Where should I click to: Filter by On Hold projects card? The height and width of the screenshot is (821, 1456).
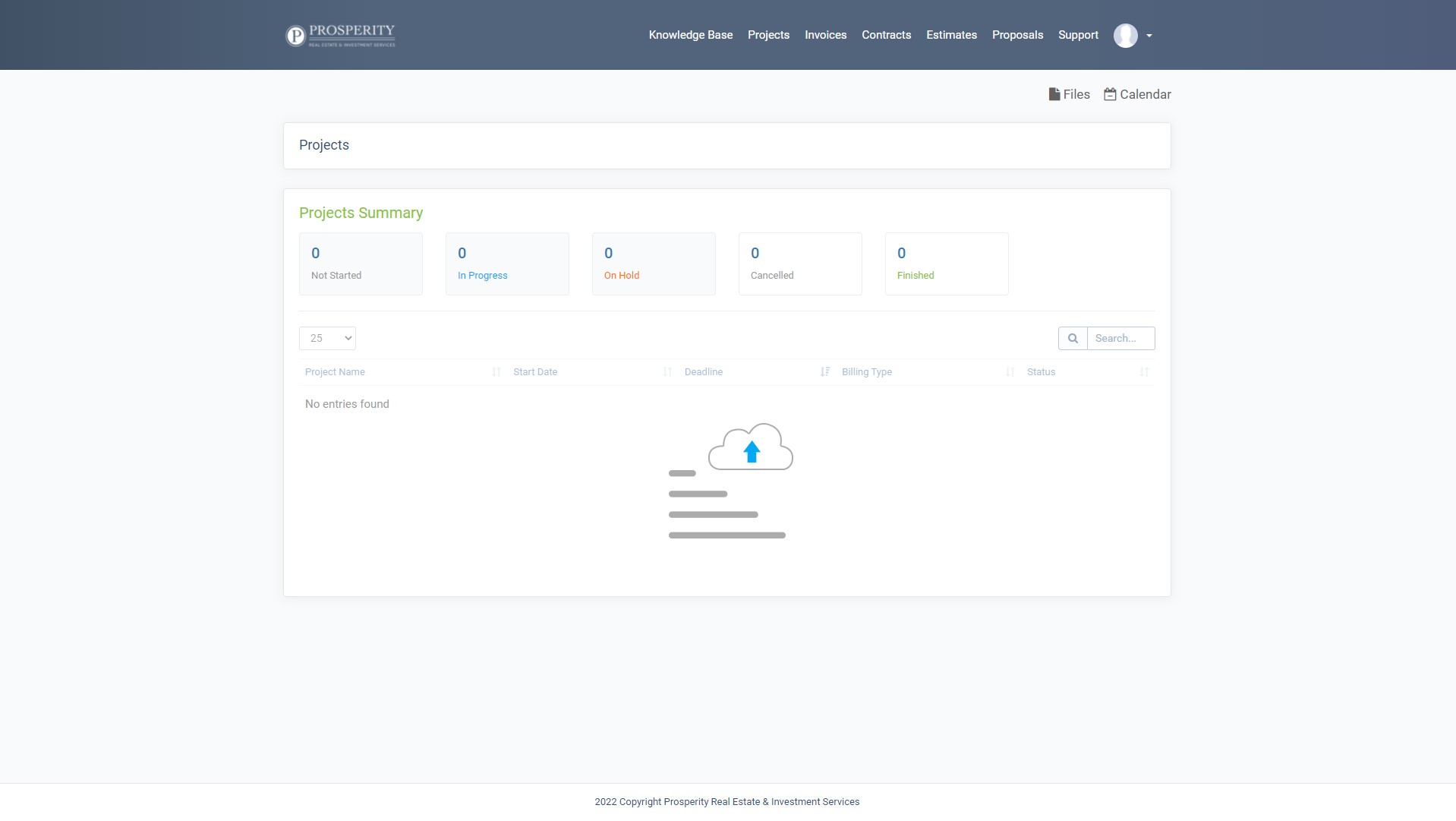pos(654,264)
